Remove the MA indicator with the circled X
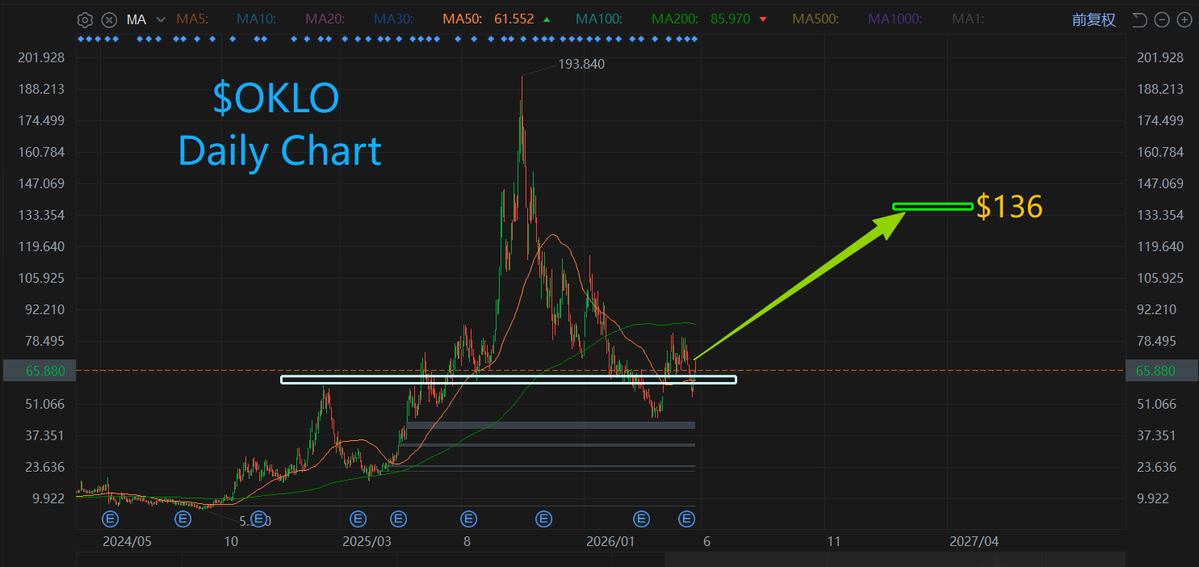This screenshot has height=567, width=1199. point(109,20)
